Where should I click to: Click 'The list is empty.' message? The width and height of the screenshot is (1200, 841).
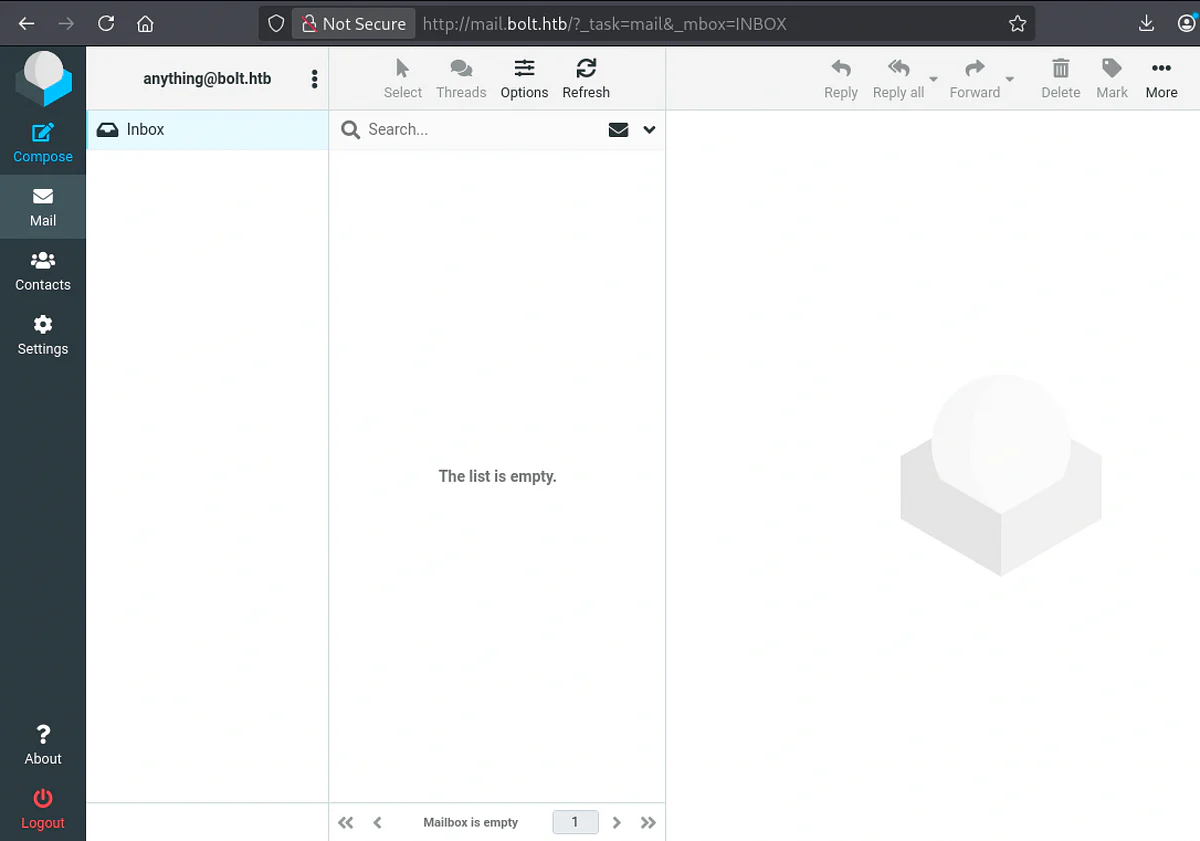click(x=498, y=476)
